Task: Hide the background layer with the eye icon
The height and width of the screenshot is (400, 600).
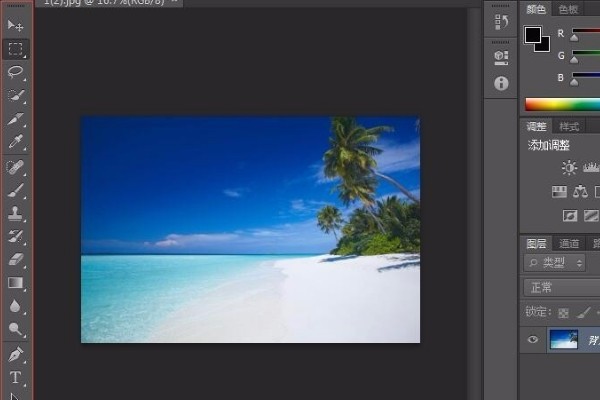Action: click(533, 340)
